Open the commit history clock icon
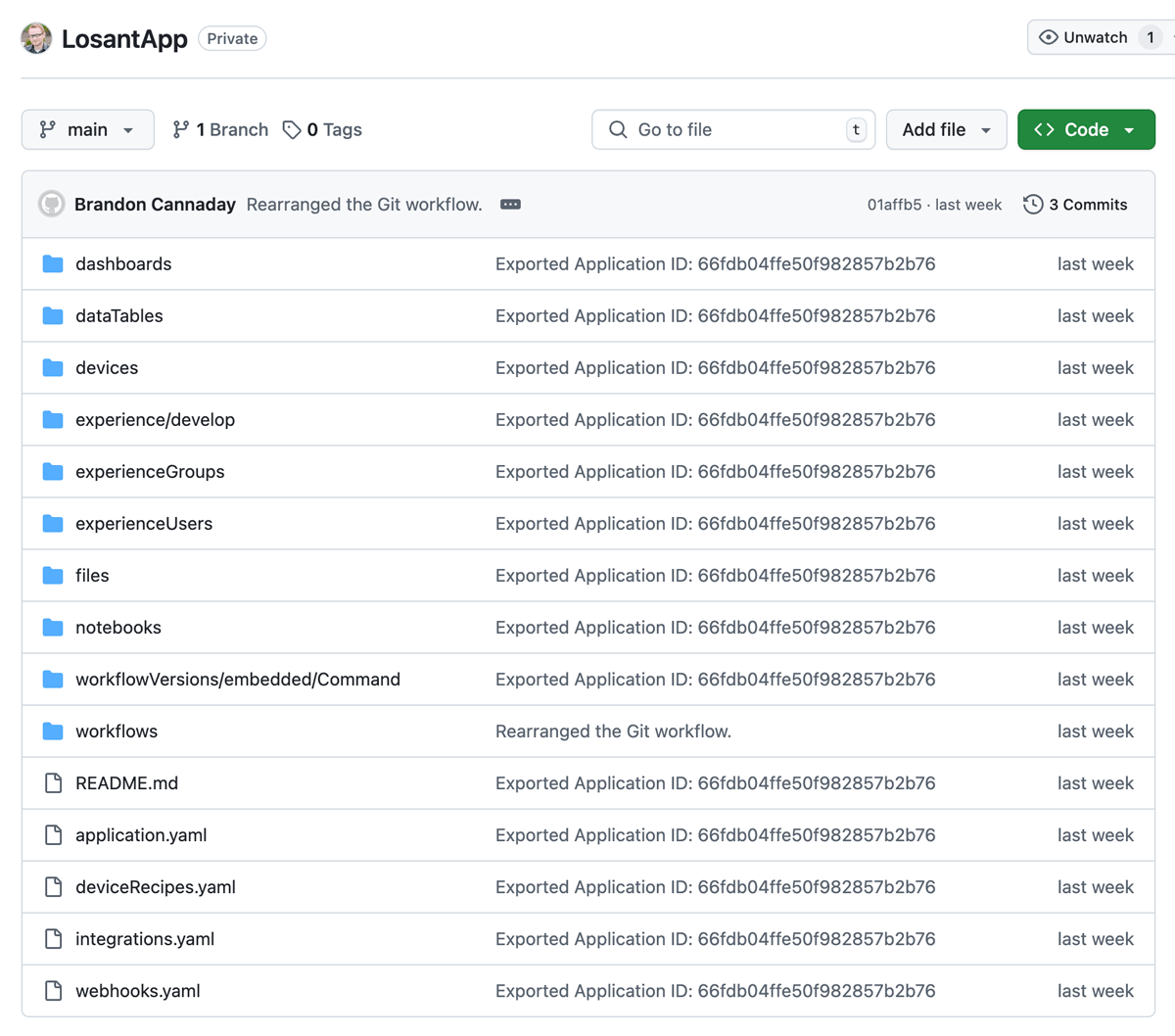Image resolution: width=1175 pixels, height=1036 pixels. tap(1032, 204)
